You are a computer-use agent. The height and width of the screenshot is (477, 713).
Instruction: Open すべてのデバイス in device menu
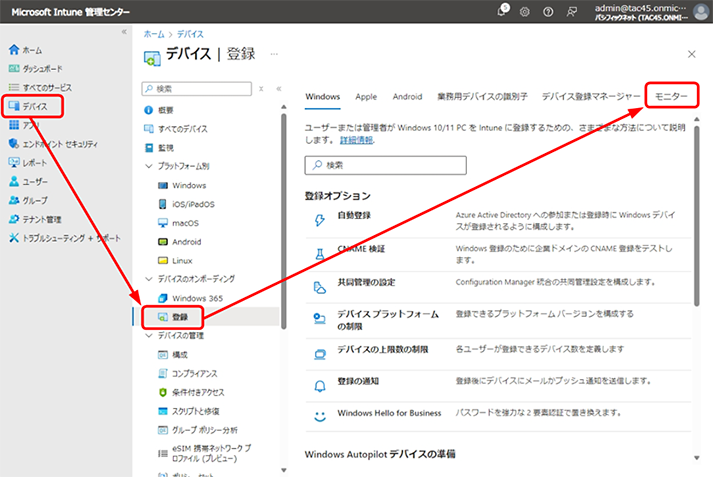click(x=176, y=129)
